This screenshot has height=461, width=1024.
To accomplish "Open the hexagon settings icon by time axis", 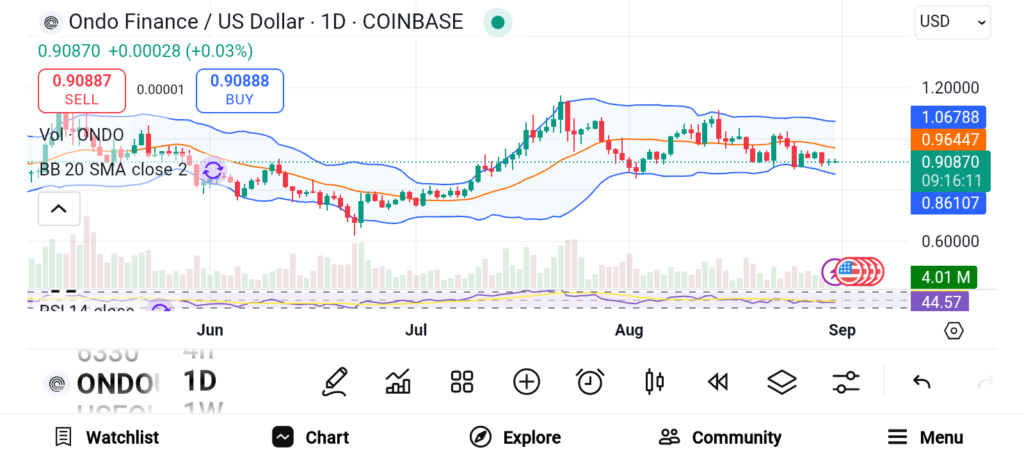I will [x=953, y=330].
